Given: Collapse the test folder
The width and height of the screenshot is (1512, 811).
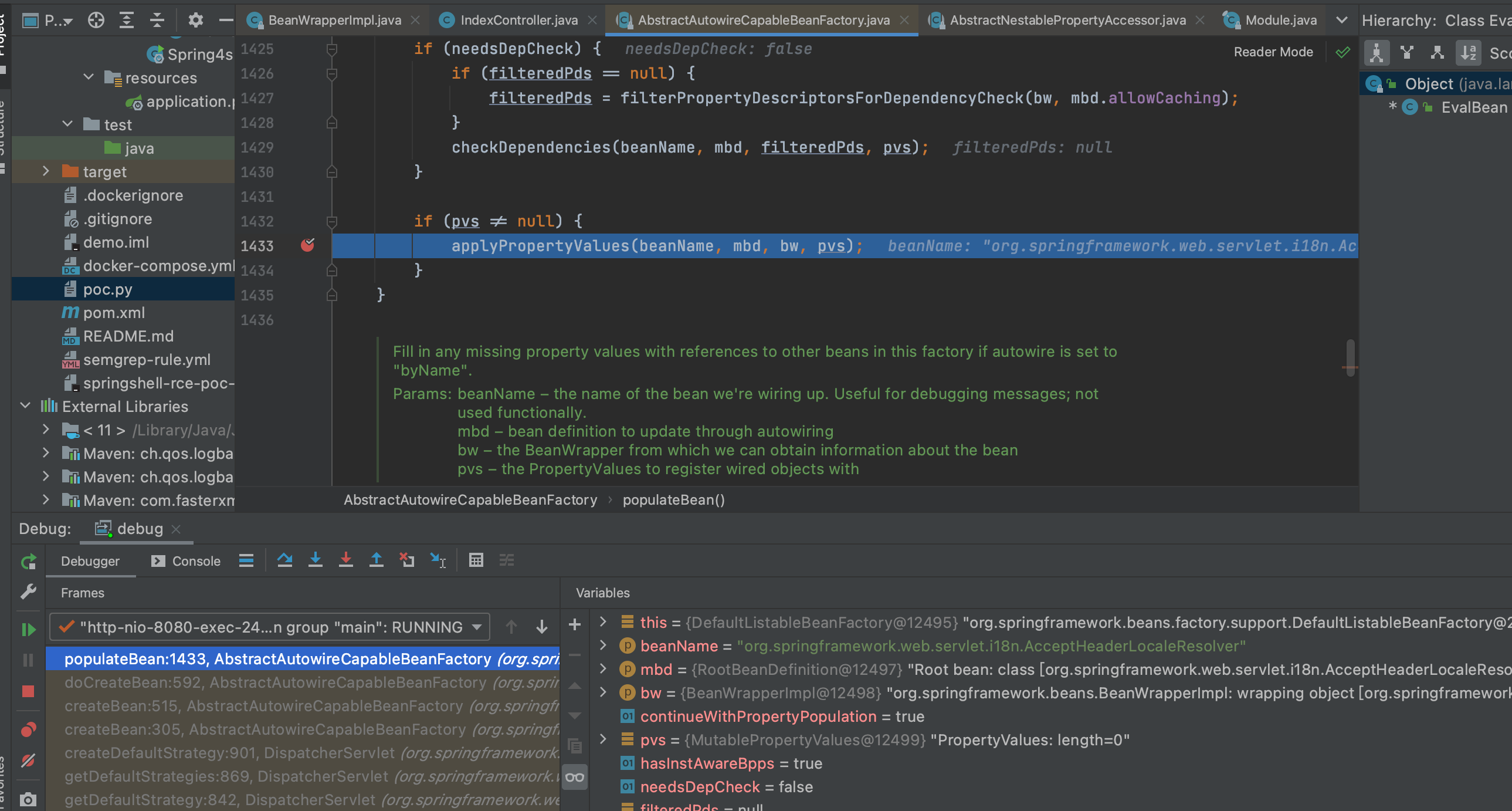Looking at the screenshot, I should pos(67,124).
